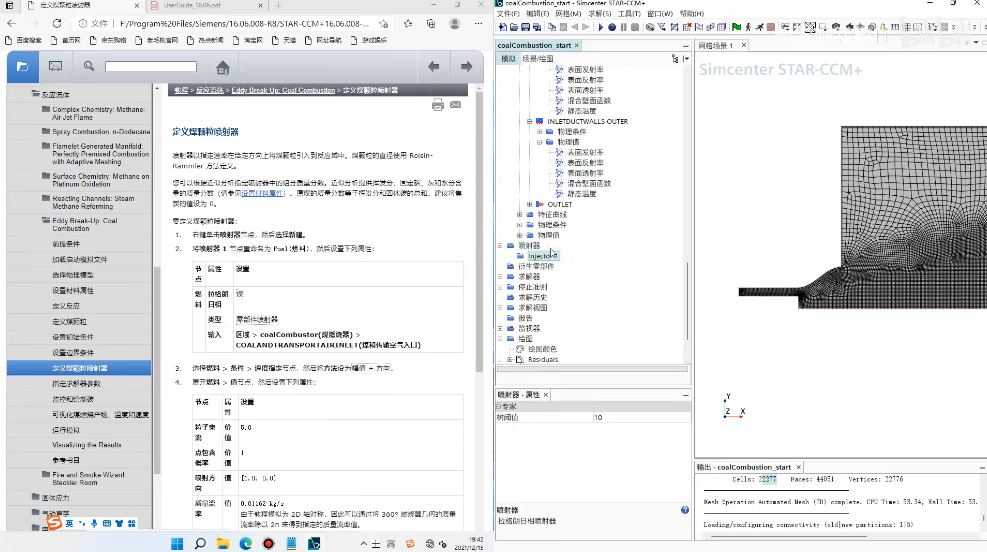987x552 pixels.
Task: Click the help viewer back arrow
Action: click(434, 67)
